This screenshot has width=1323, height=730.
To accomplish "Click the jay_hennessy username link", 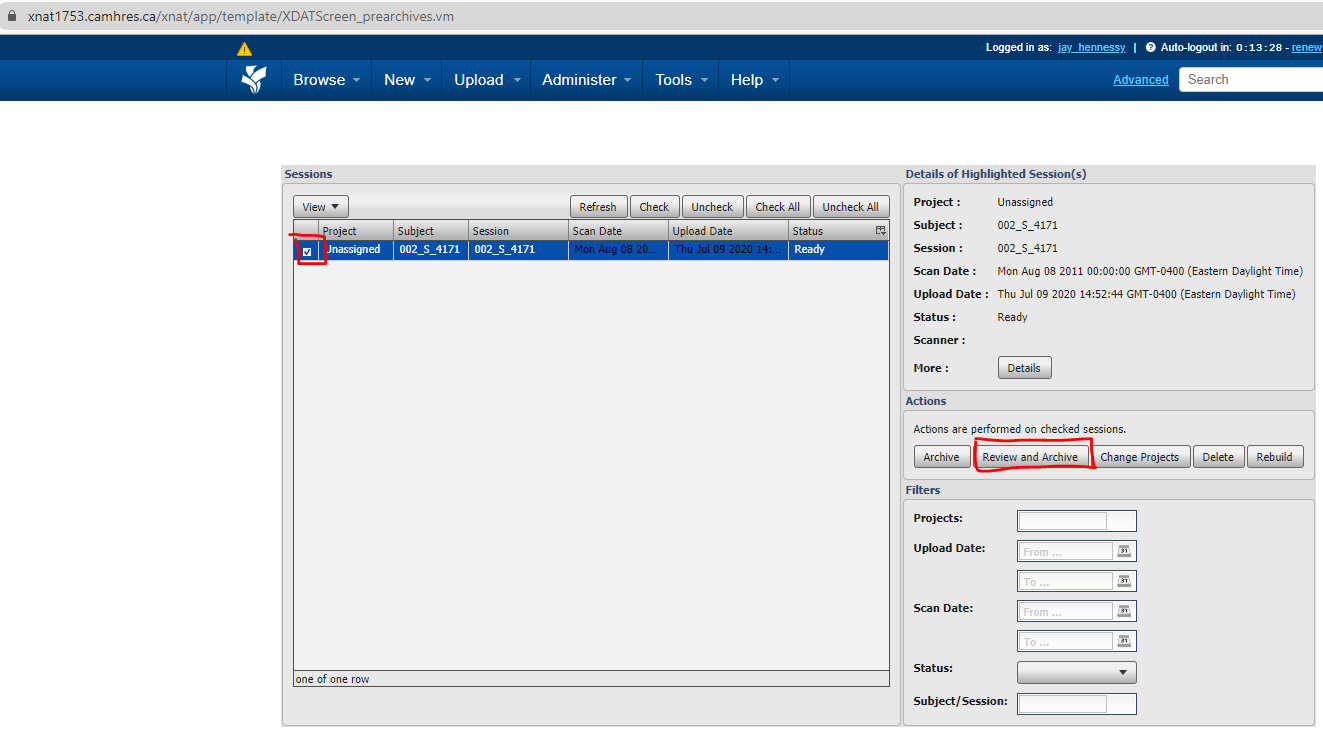I will pyautogui.click(x=1091, y=47).
